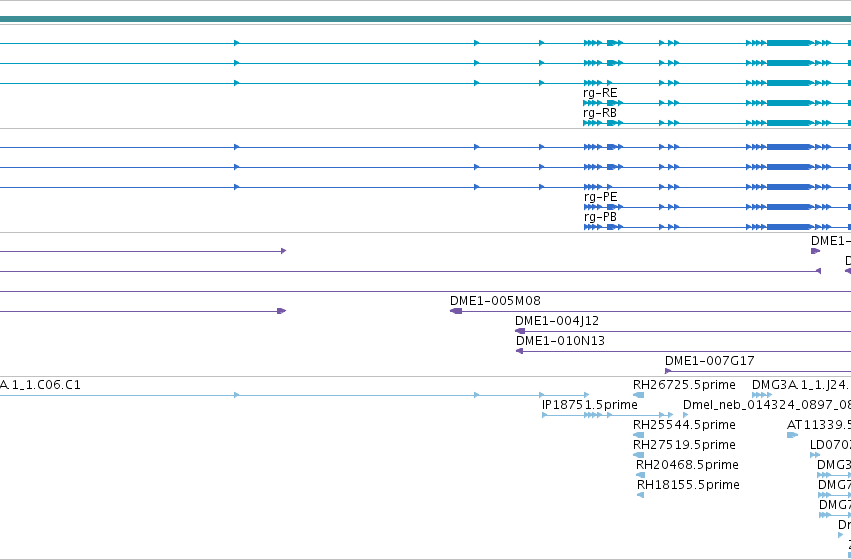Open the Dmel_neb_014324_0897 feature label
Screen dimensions: 851x560
(x=766, y=405)
